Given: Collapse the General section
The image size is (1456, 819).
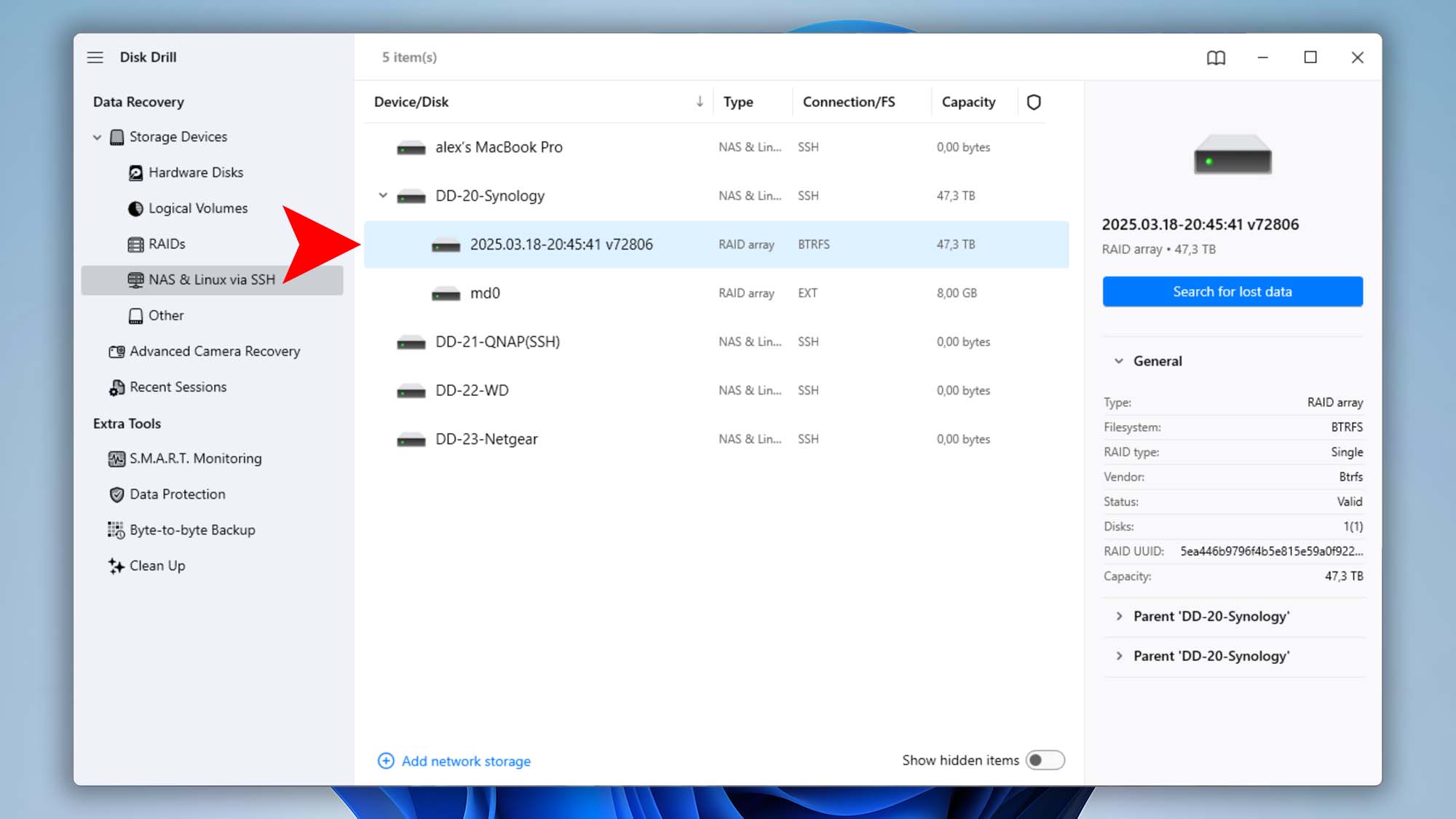Looking at the screenshot, I should [x=1119, y=361].
